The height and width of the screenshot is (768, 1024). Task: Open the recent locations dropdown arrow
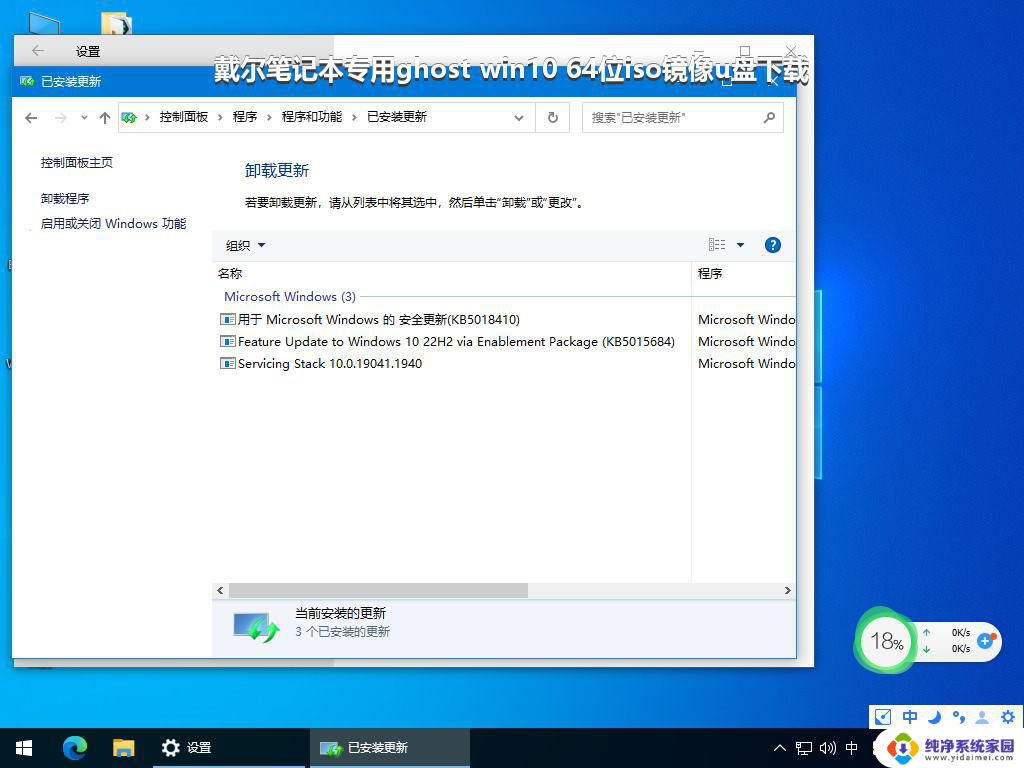[84, 118]
